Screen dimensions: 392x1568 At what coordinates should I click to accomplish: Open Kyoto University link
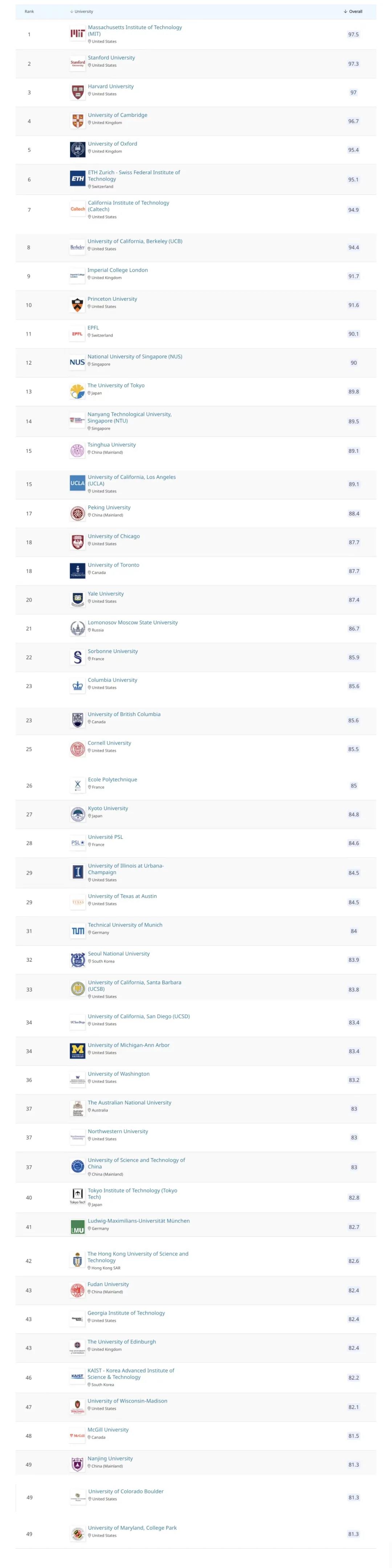click(x=108, y=809)
